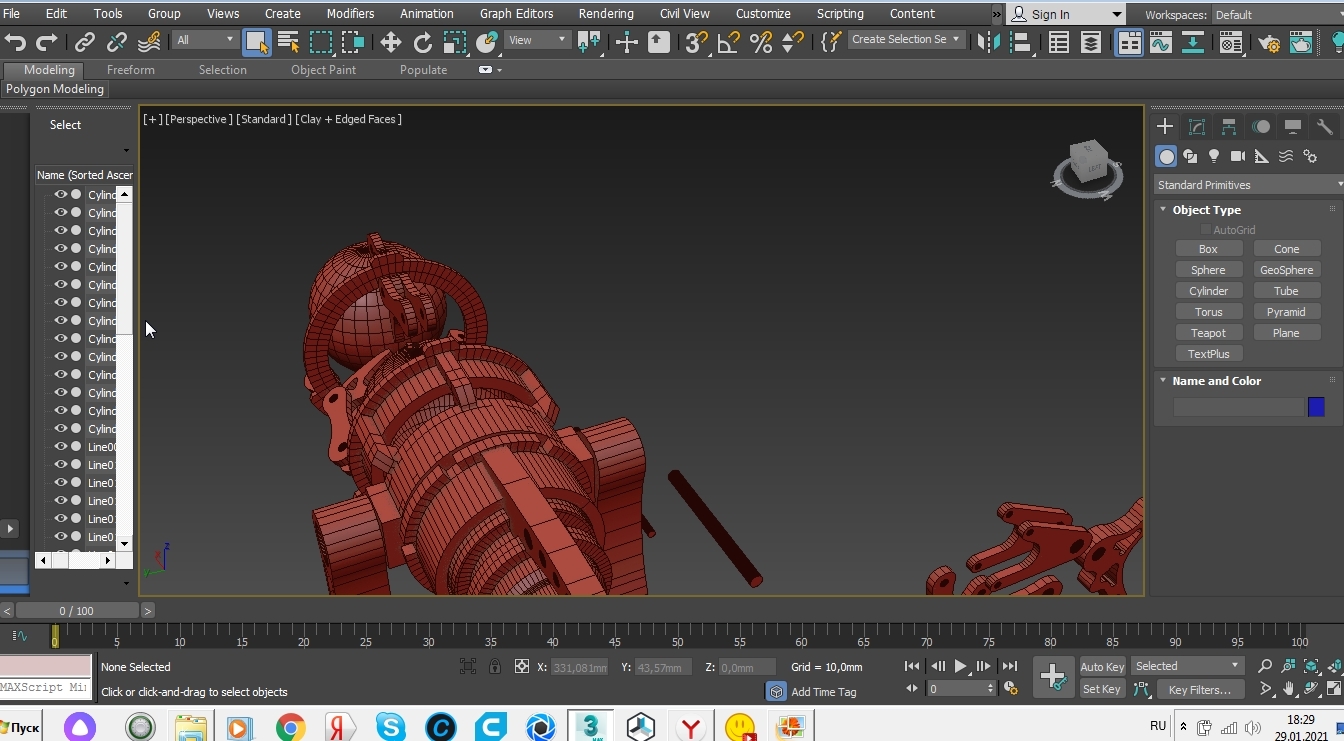
Task: Open the Utilities wrench panel
Action: coord(1325,126)
